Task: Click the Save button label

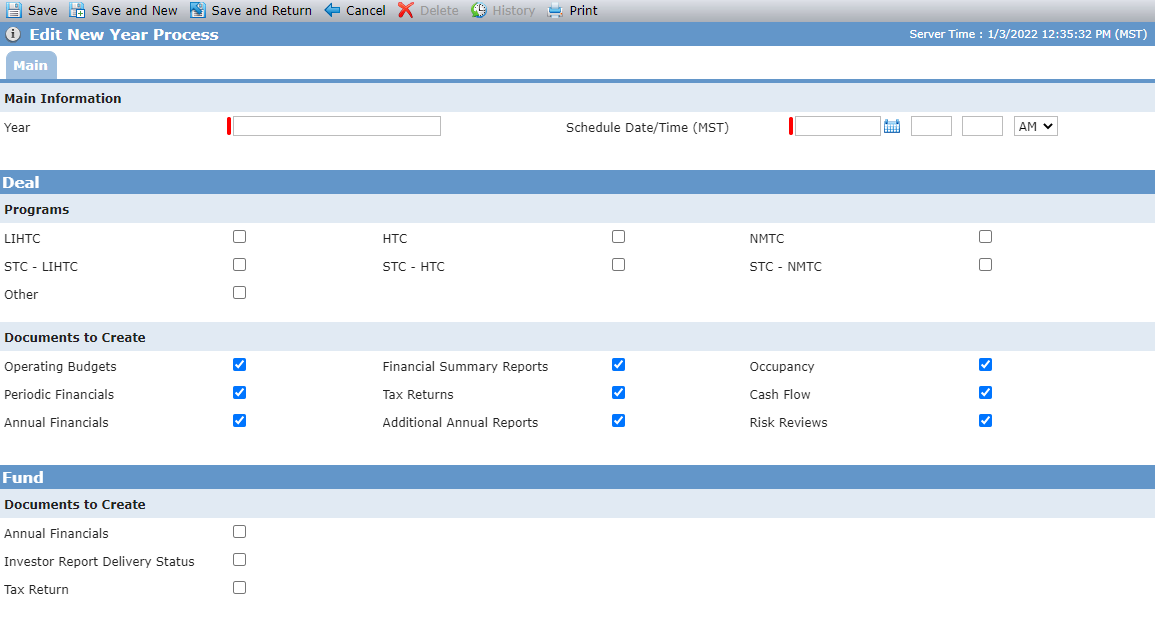Action: pyautogui.click(x=43, y=11)
